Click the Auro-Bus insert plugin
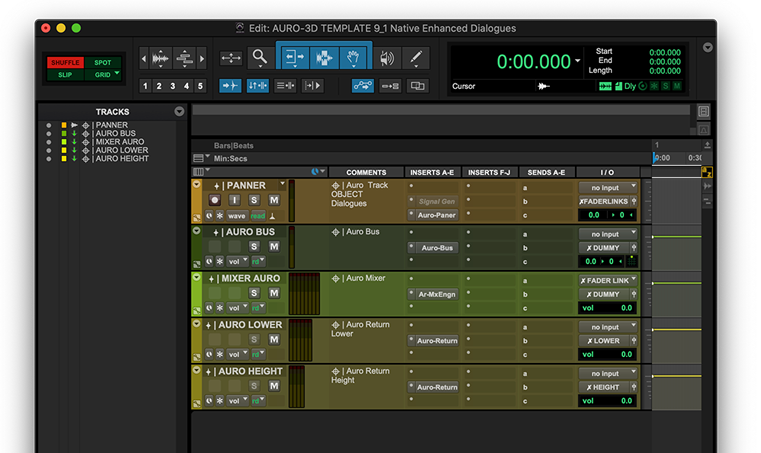Screen dimensions: 761x453 coord(437,248)
